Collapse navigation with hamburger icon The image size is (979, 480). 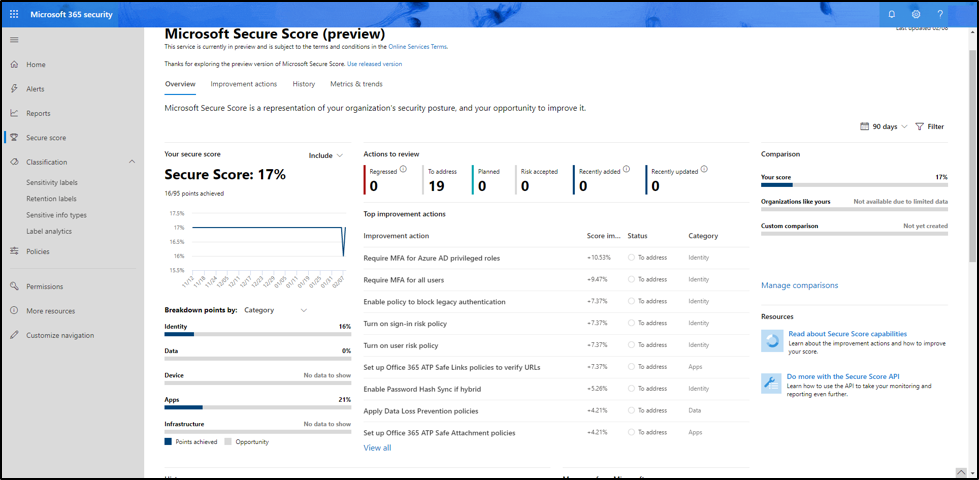pos(14,40)
